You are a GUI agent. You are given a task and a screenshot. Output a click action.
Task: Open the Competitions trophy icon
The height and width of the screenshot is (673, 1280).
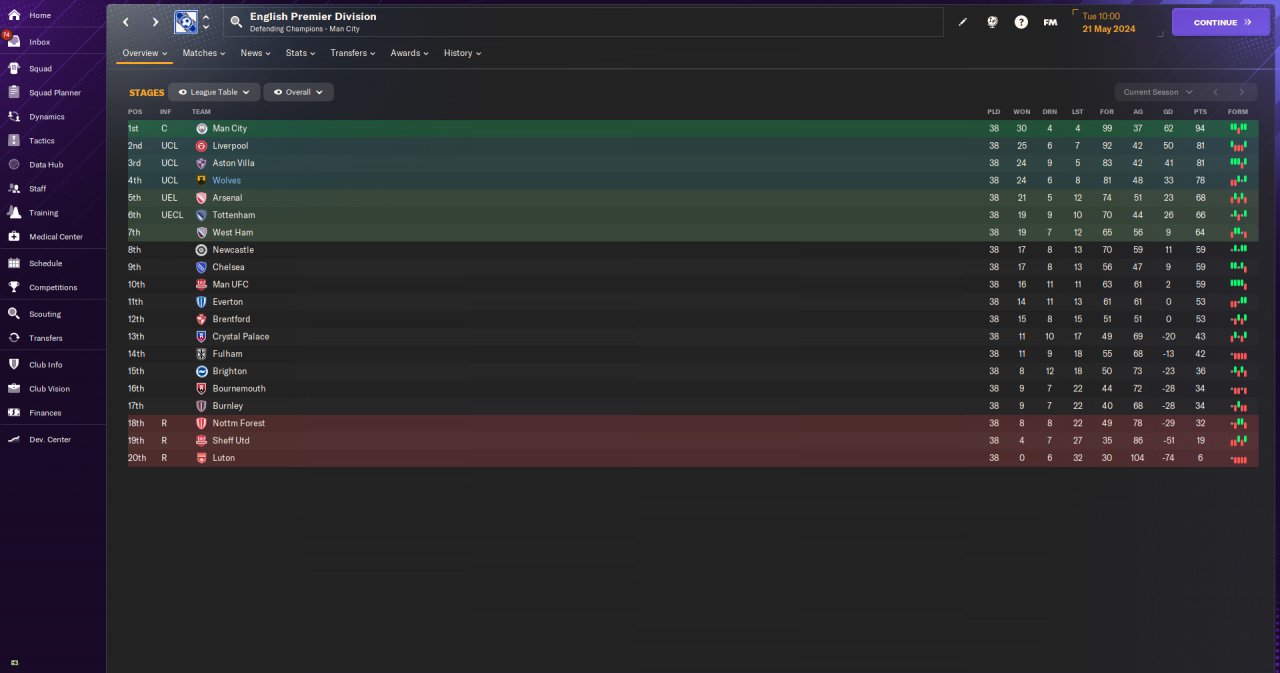tap(14, 288)
